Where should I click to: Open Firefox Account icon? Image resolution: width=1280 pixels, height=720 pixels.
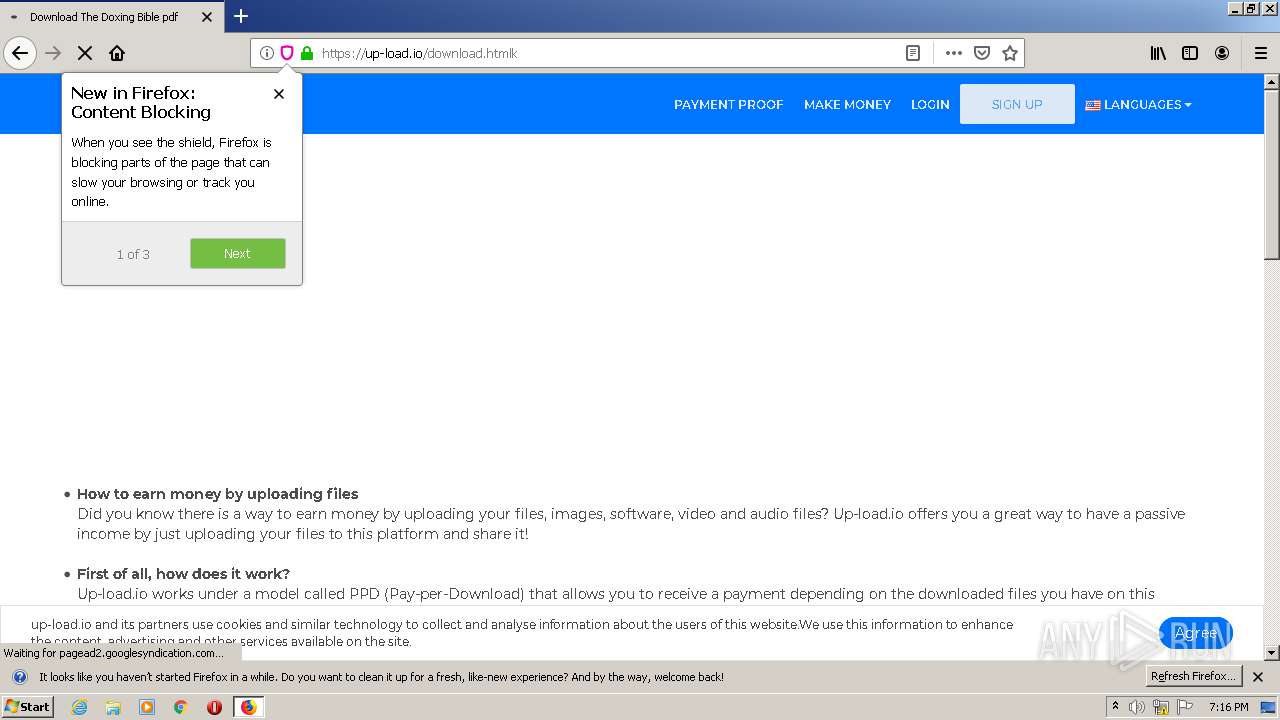point(1222,53)
